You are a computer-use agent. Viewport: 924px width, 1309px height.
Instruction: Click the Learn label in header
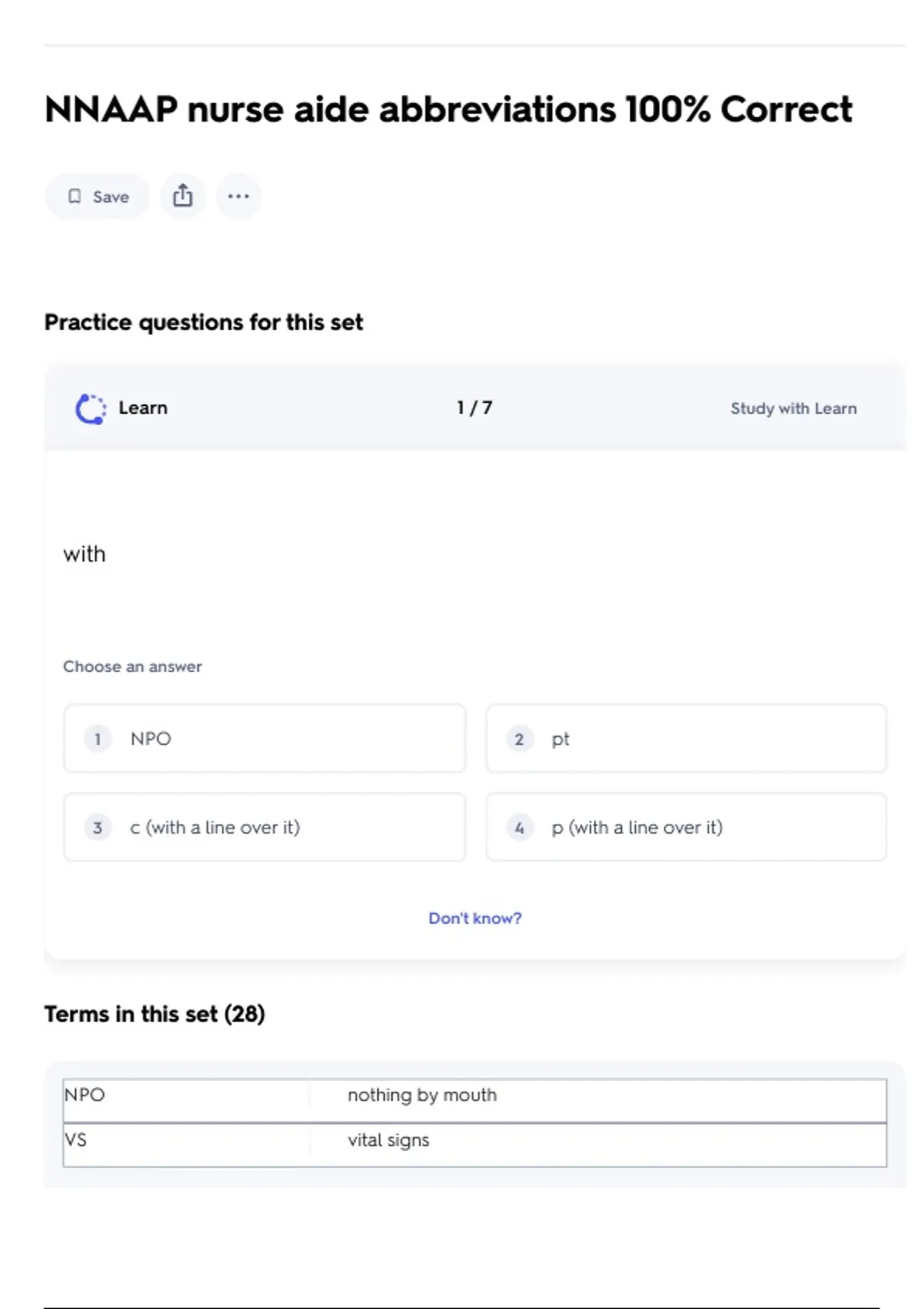pos(143,408)
